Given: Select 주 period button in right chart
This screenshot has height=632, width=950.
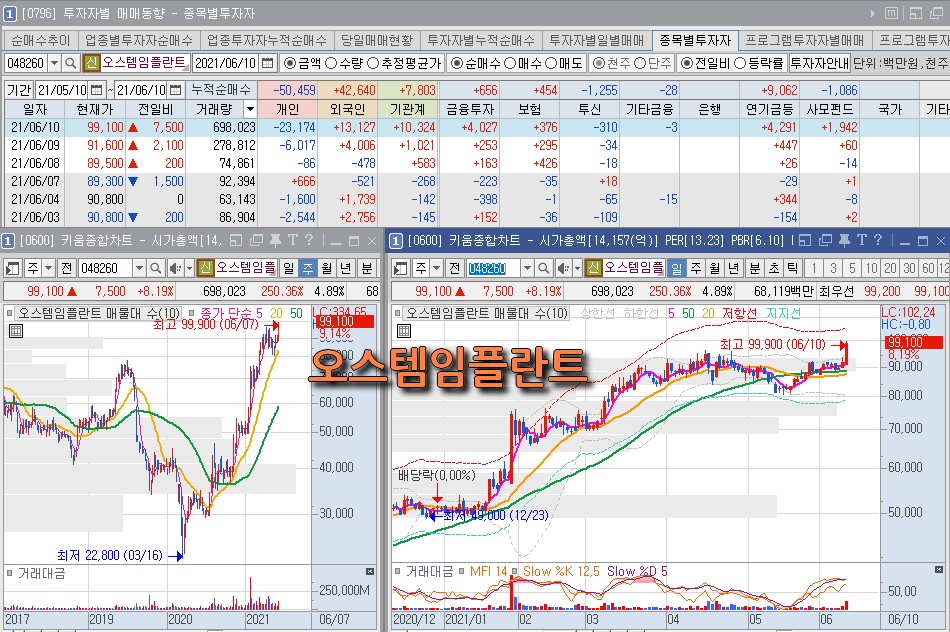Looking at the screenshot, I should click(696, 268).
